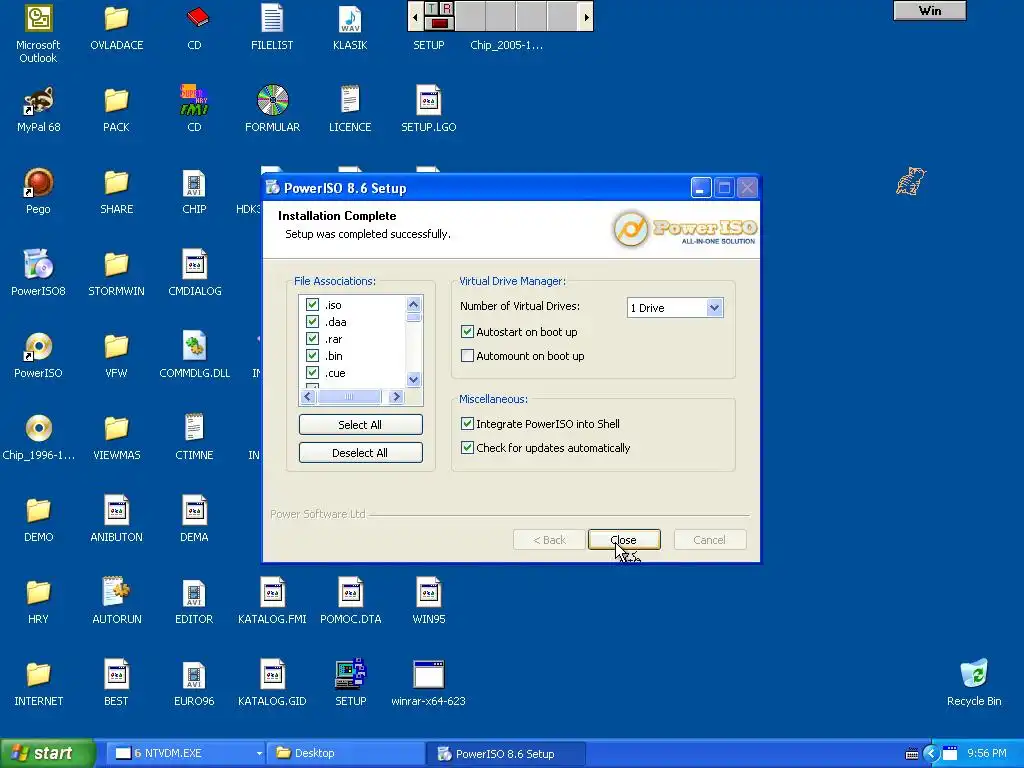Toggle Check for updates automatically
This screenshot has height=768, width=1024.
click(x=467, y=448)
